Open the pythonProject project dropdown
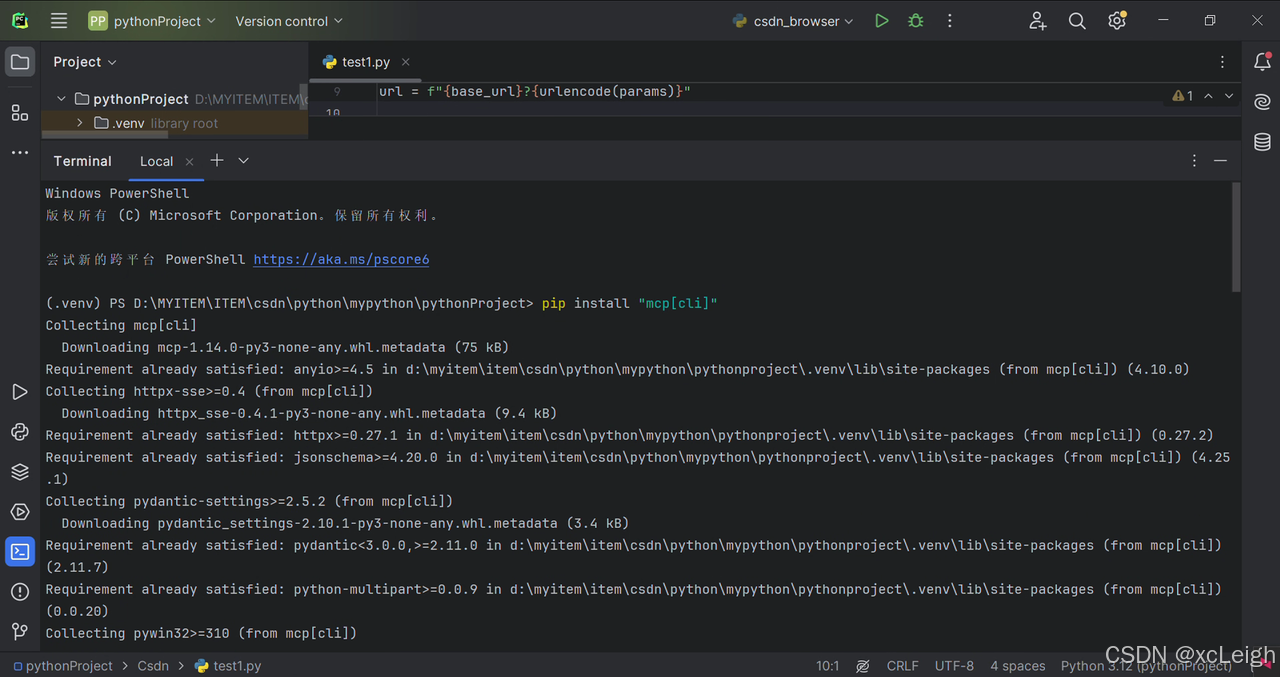1280x677 pixels. 152,21
